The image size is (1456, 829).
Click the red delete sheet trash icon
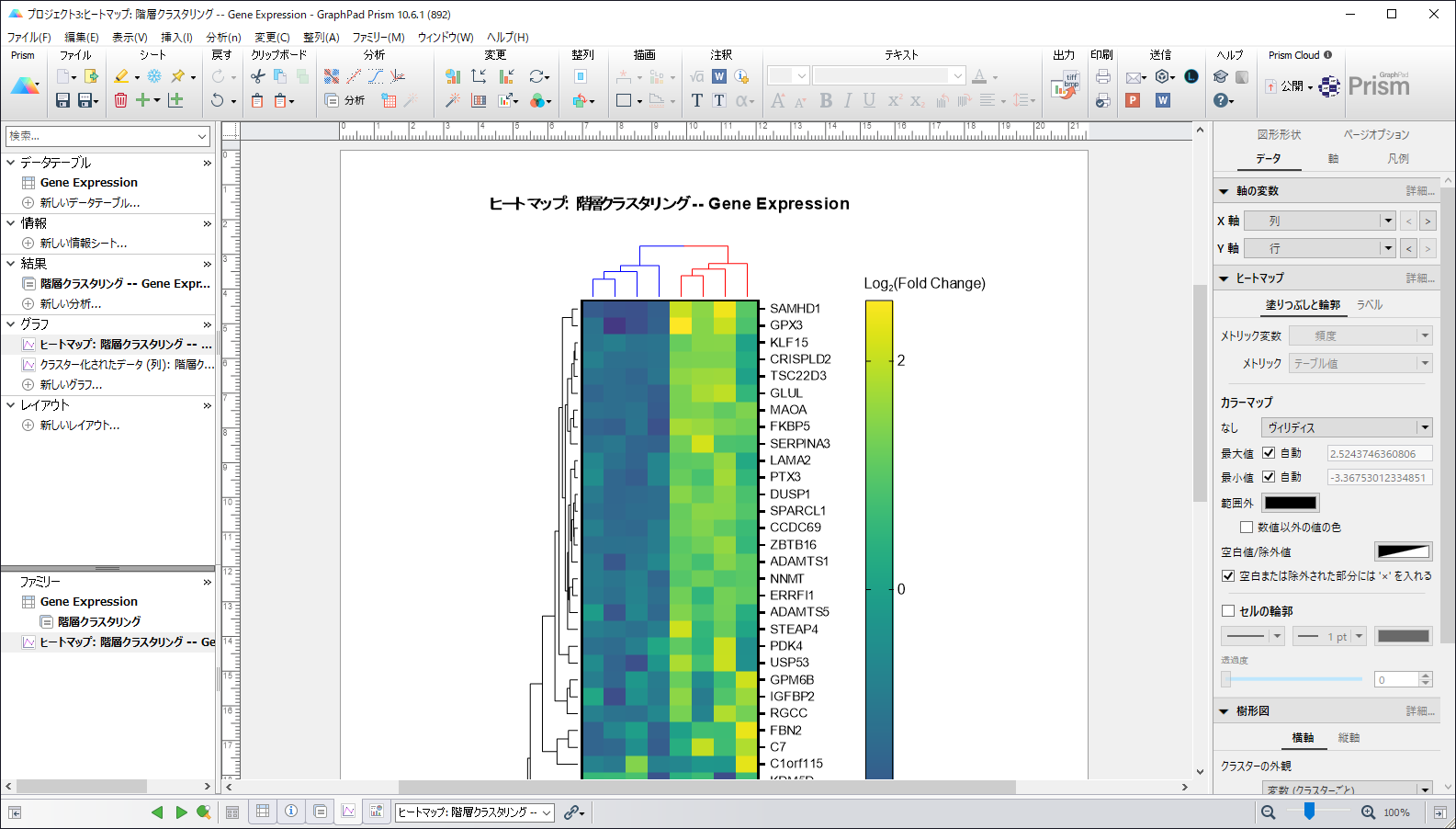[120, 100]
